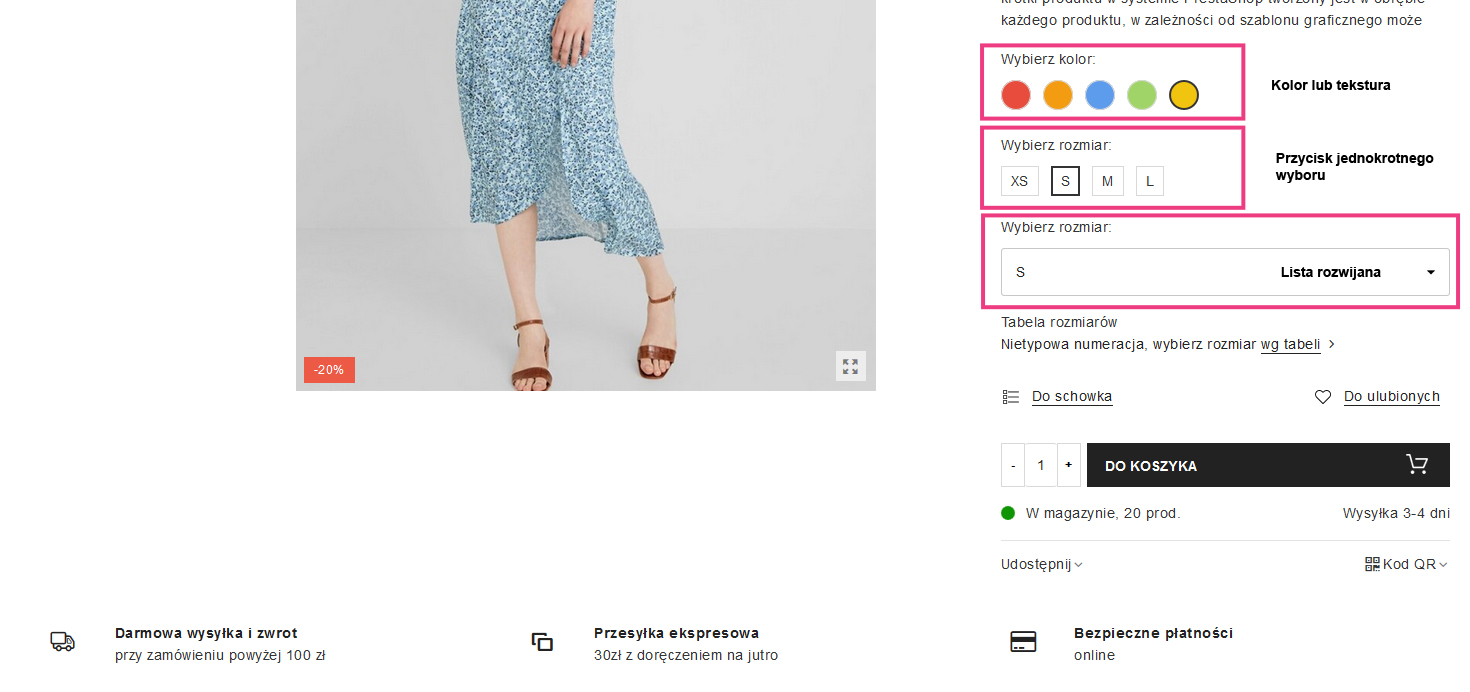The image size is (1470, 692).
Task: Click the QR code icon
Action: (1372, 564)
